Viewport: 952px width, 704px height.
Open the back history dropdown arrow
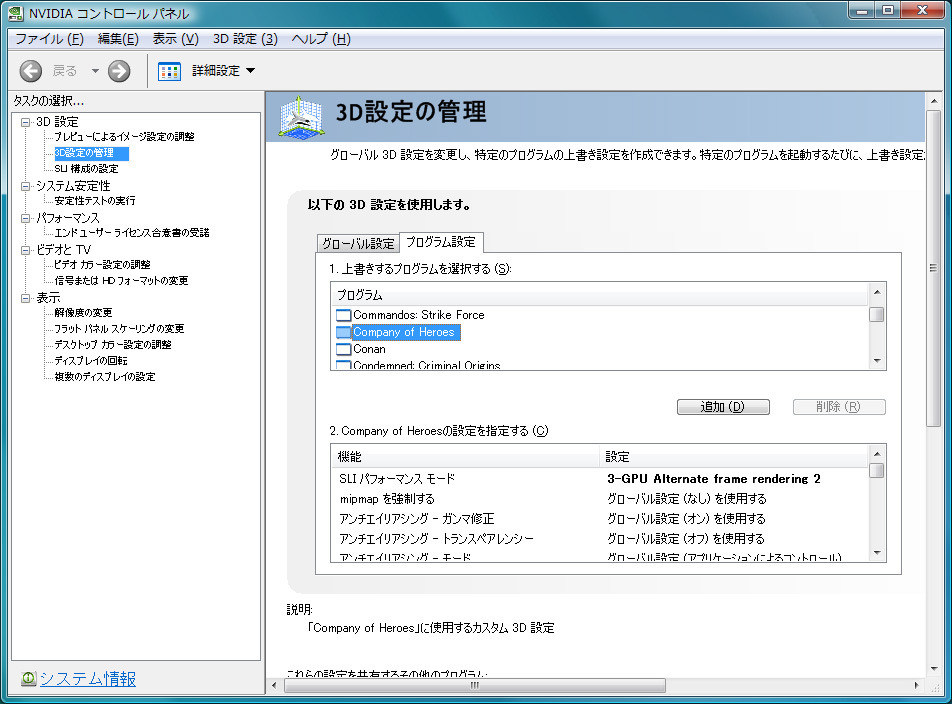95,71
